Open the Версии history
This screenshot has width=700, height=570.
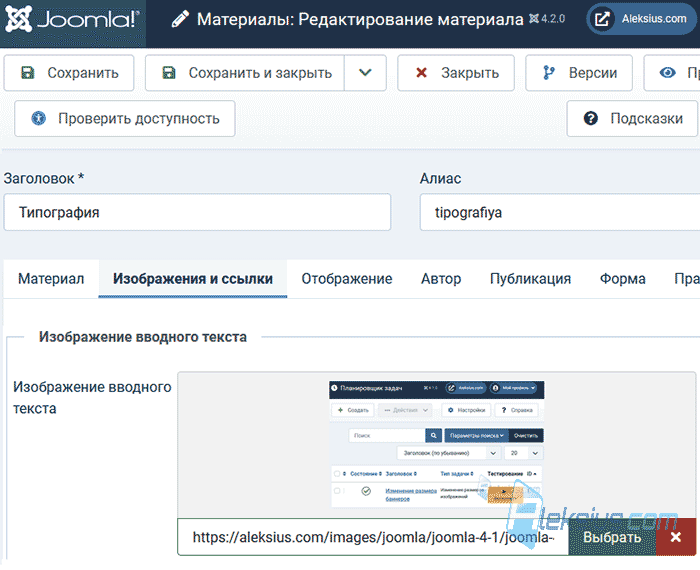tap(579, 73)
